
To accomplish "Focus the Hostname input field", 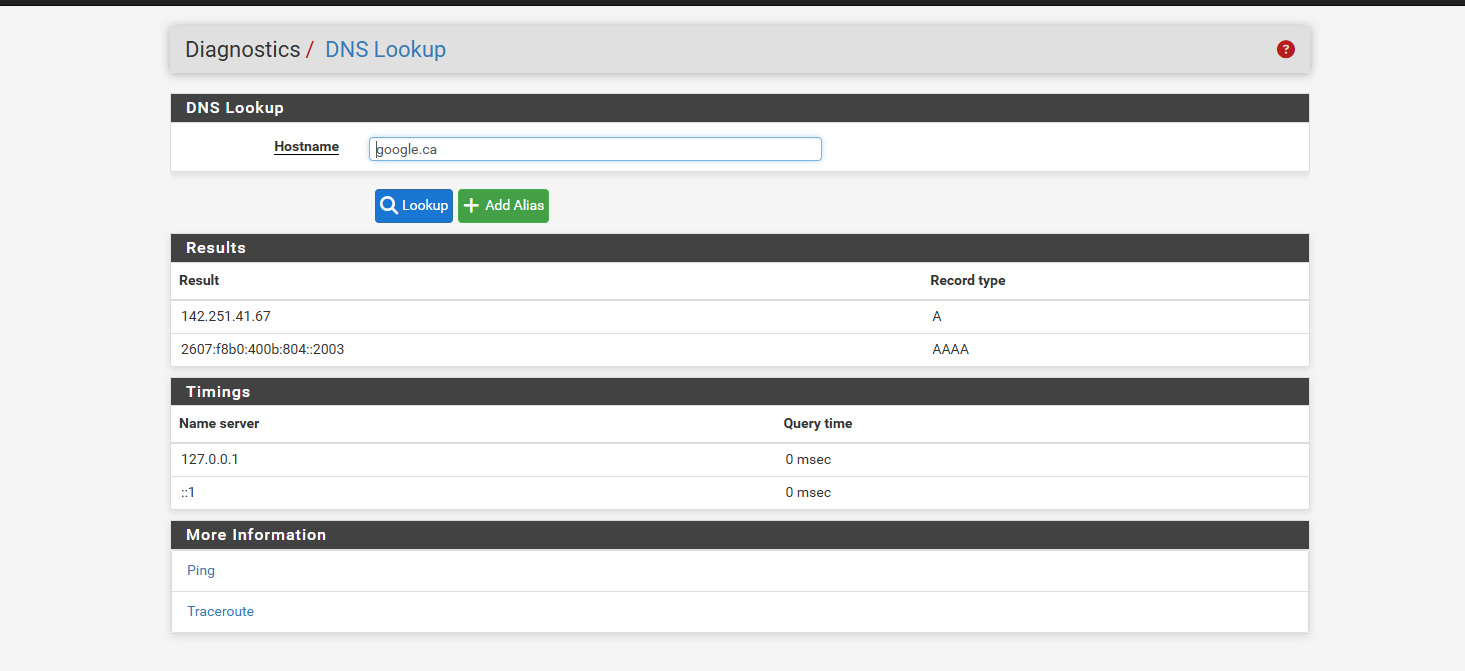I will (x=595, y=149).
